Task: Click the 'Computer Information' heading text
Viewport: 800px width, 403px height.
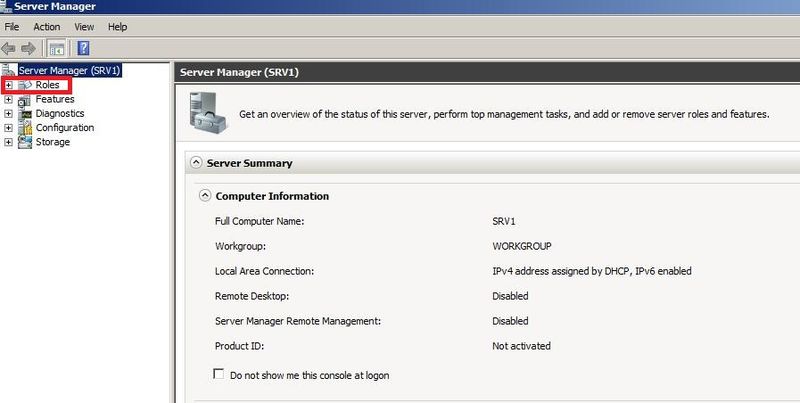Action: tap(272, 196)
